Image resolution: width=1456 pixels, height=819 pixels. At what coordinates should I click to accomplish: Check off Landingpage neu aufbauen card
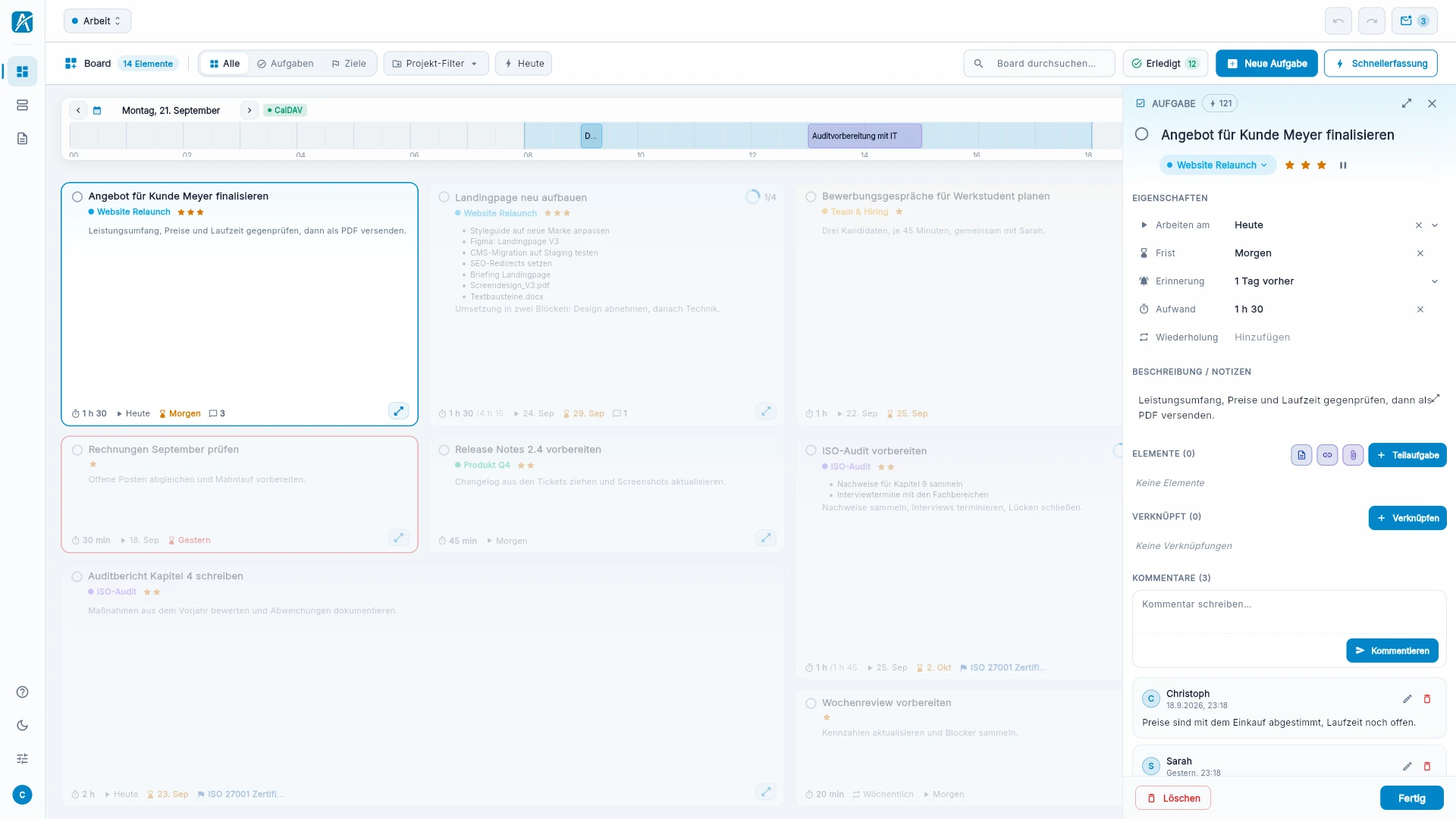[444, 197]
